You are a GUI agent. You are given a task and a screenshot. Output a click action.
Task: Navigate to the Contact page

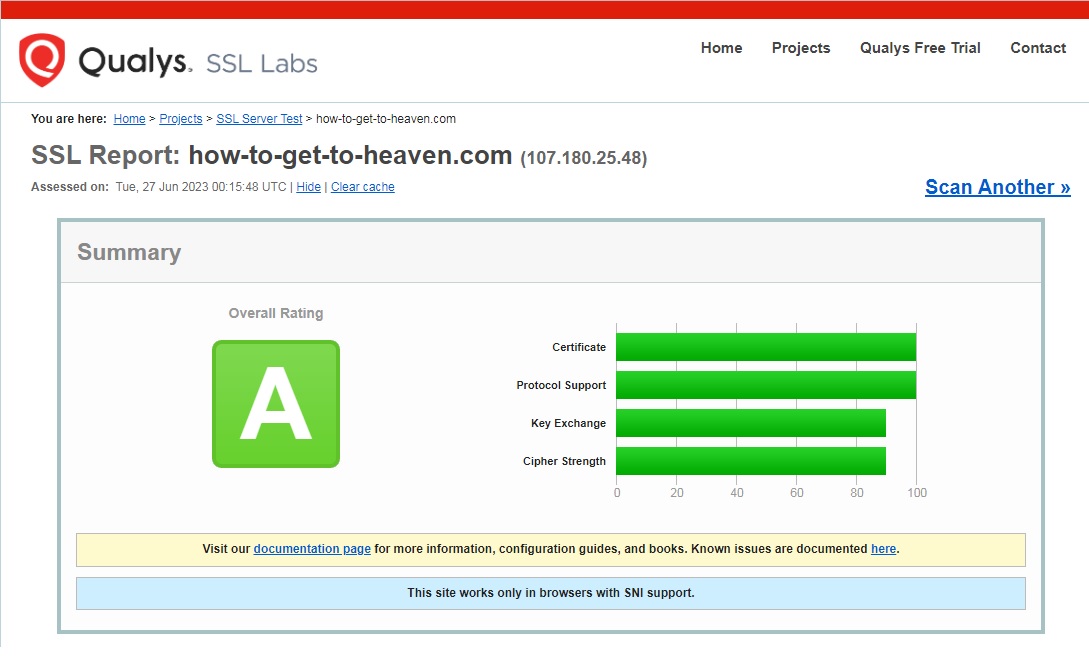(x=1037, y=47)
